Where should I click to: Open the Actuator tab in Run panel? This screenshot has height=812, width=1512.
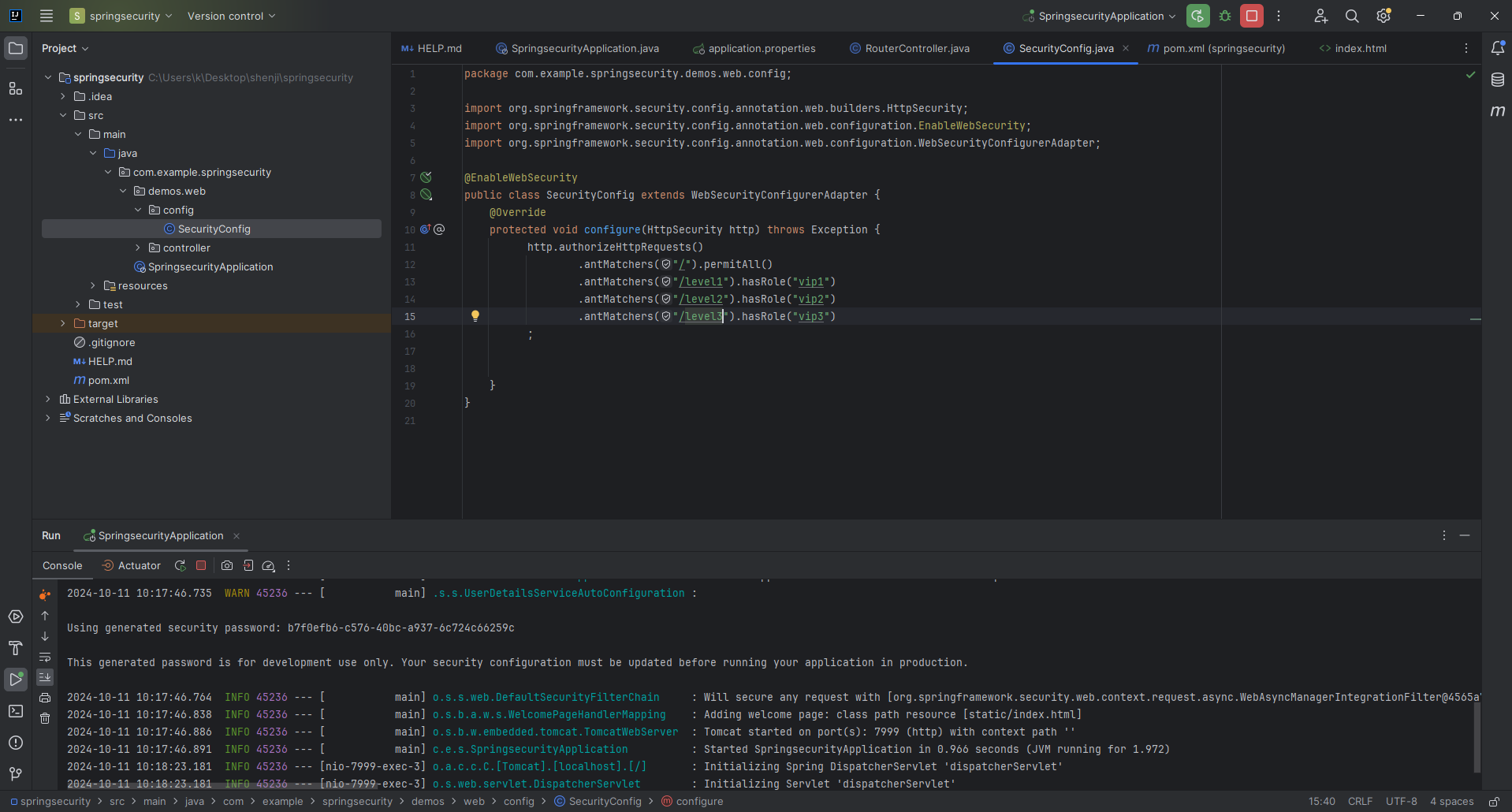132,565
